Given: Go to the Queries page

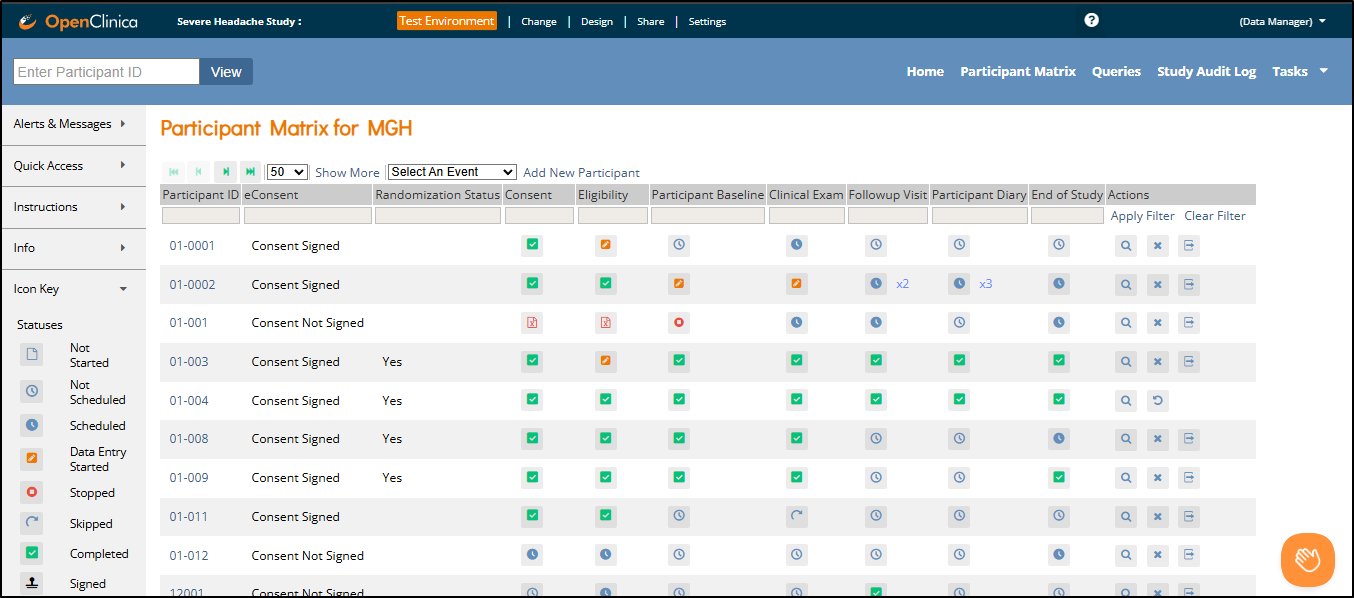Looking at the screenshot, I should [x=1116, y=71].
